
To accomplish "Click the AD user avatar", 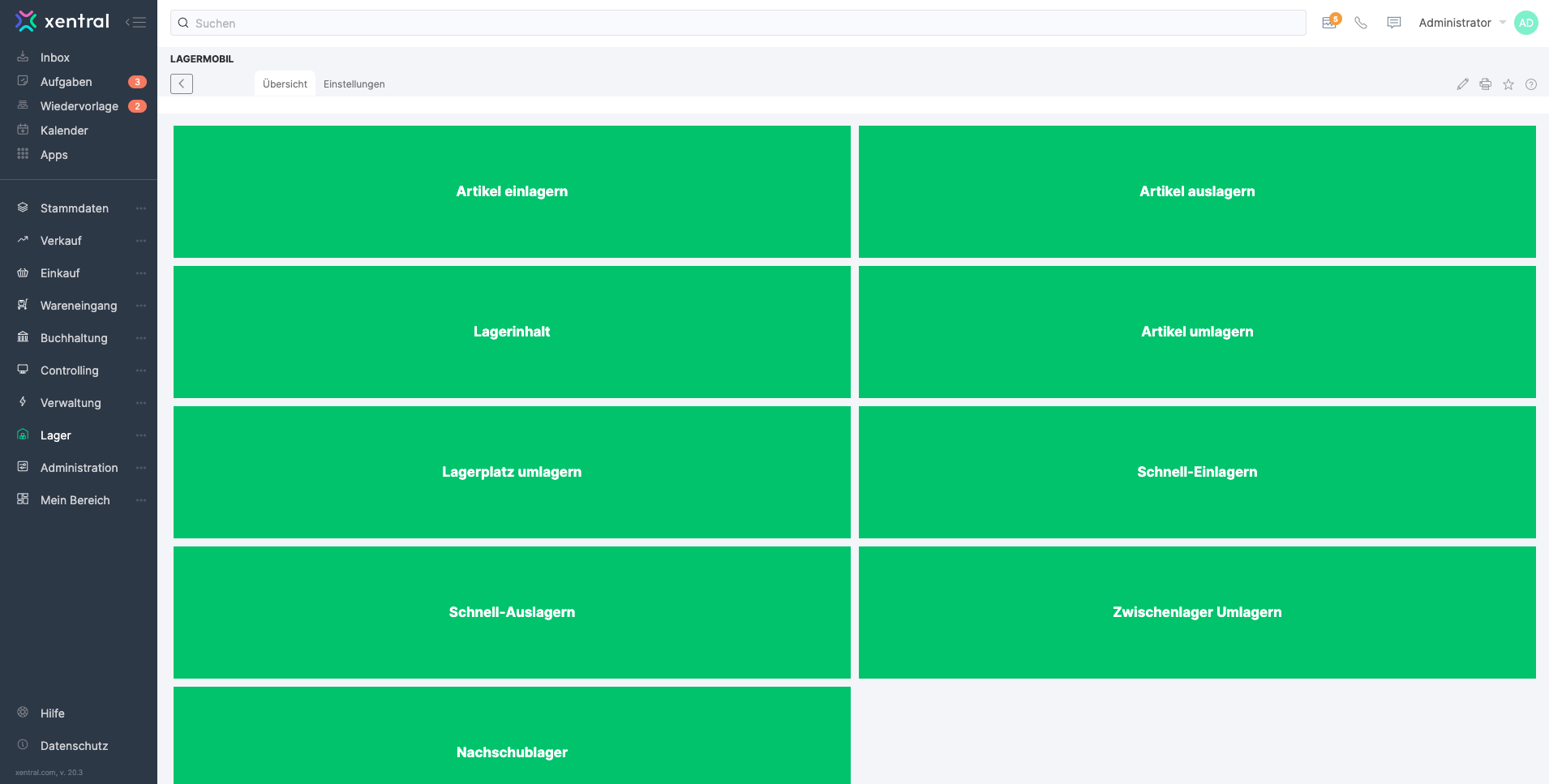I will 1525,23.
